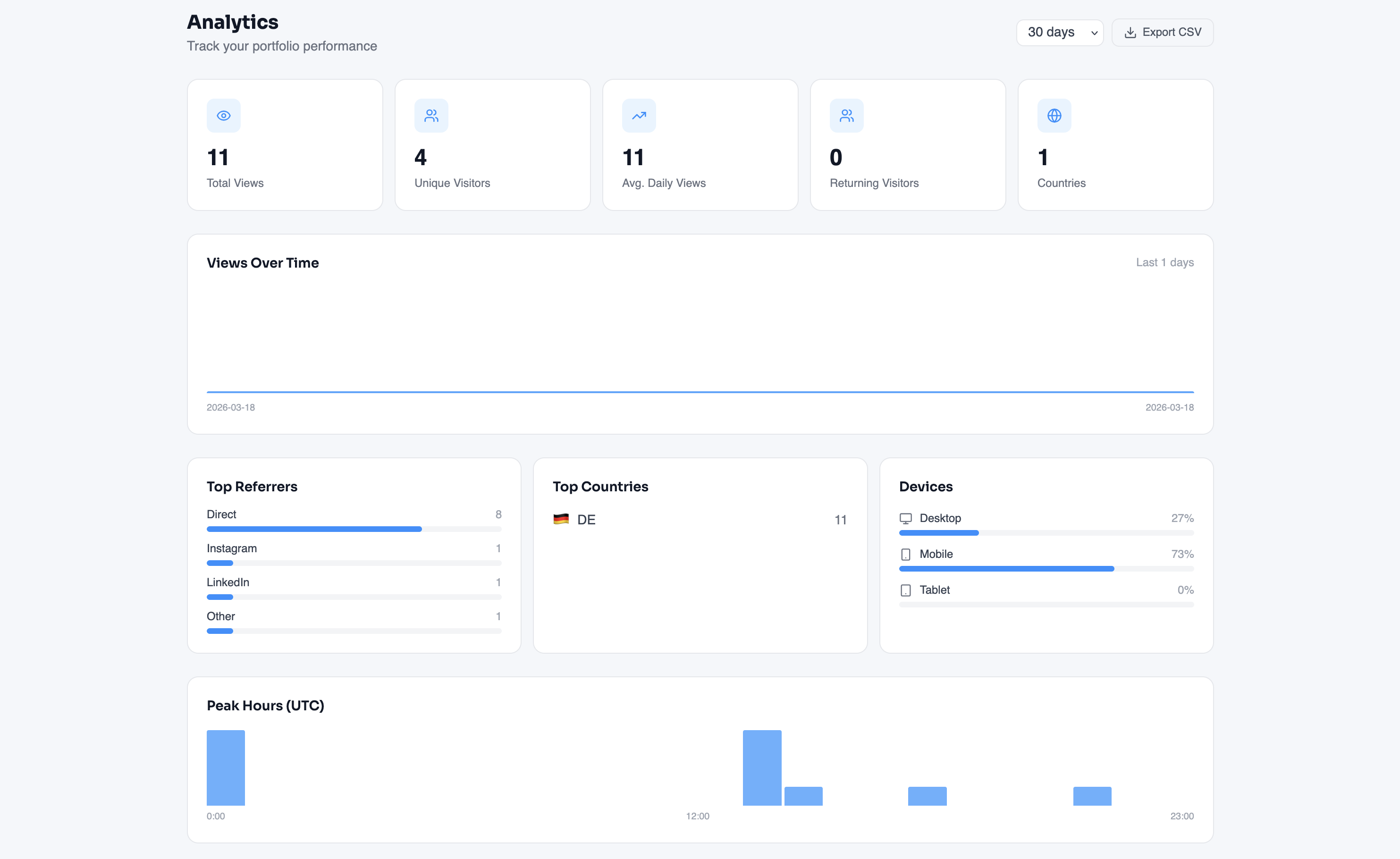This screenshot has width=1400, height=859.
Task: Click the Instagram referrer progress bar
Action: point(354,563)
